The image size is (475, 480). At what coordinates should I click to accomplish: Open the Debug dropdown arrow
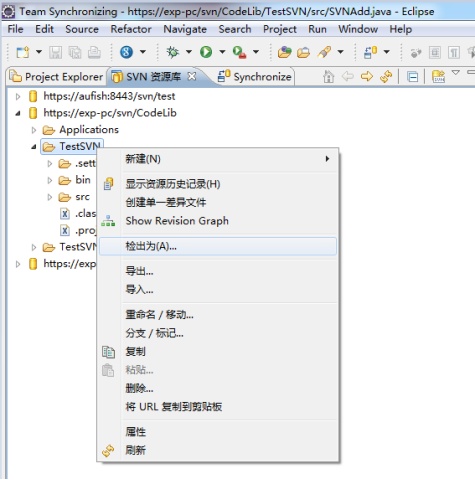point(189,52)
